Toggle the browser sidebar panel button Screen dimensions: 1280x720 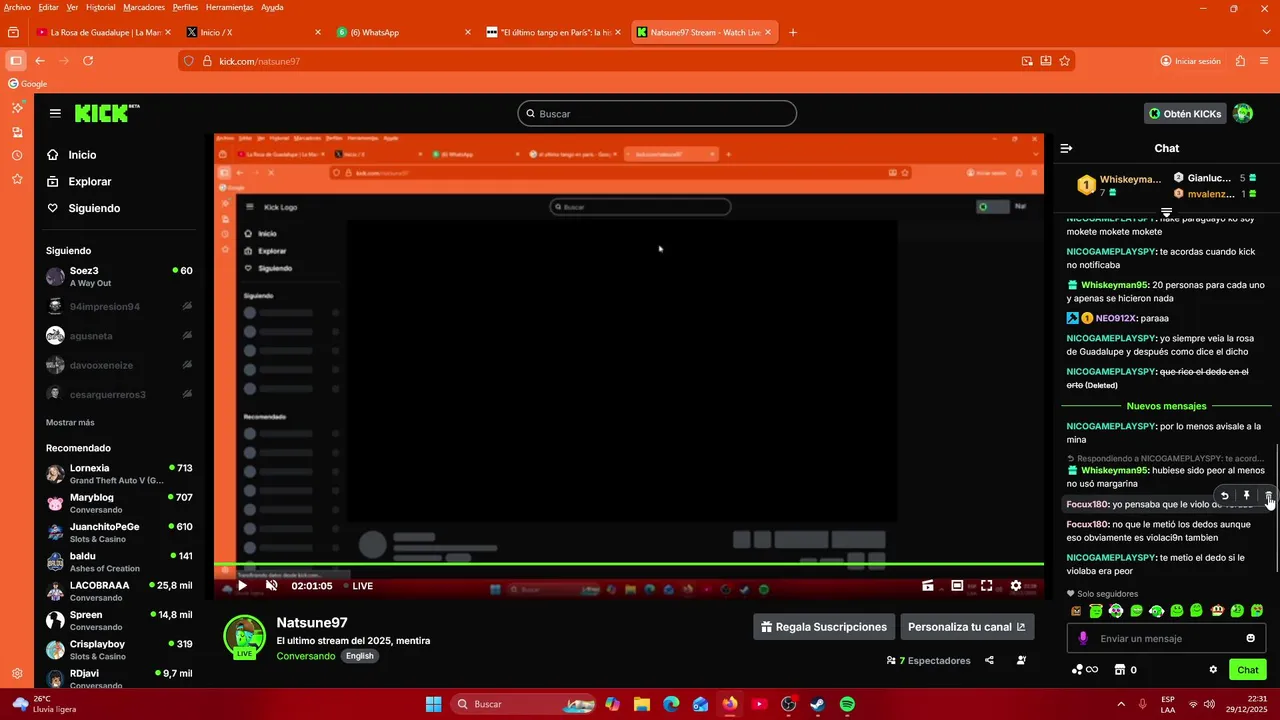[16, 61]
